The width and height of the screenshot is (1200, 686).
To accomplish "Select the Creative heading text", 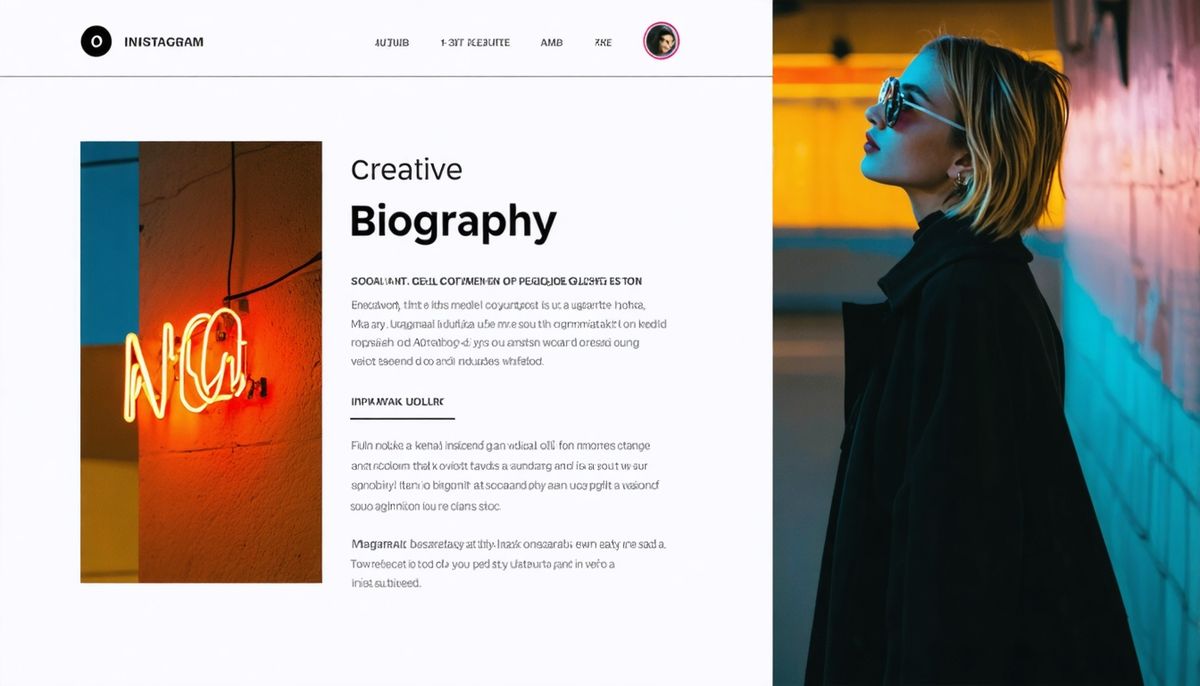I will click(x=406, y=170).
